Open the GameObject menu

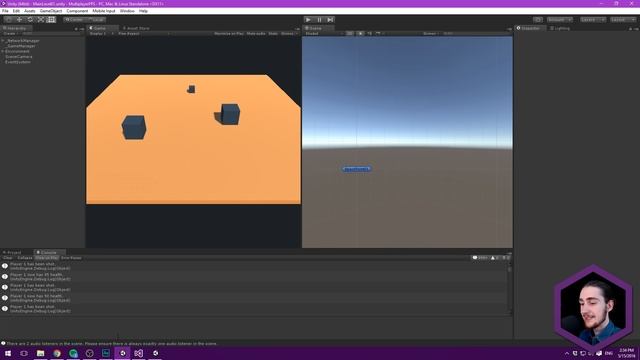coord(51,11)
